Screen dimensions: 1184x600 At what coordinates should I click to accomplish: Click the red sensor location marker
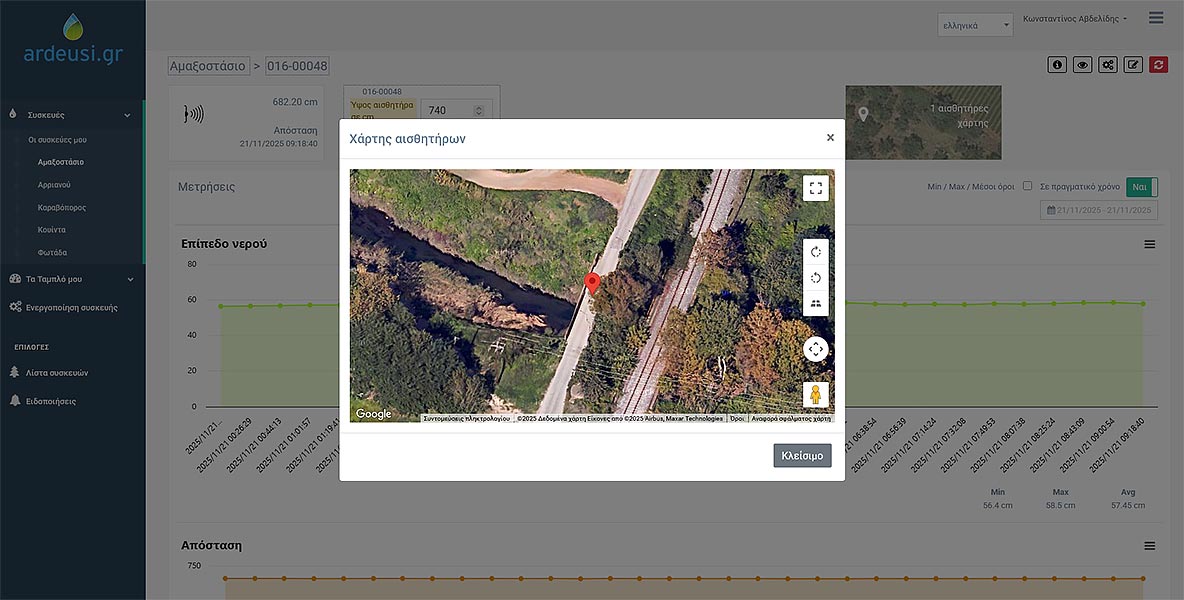pyautogui.click(x=592, y=283)
